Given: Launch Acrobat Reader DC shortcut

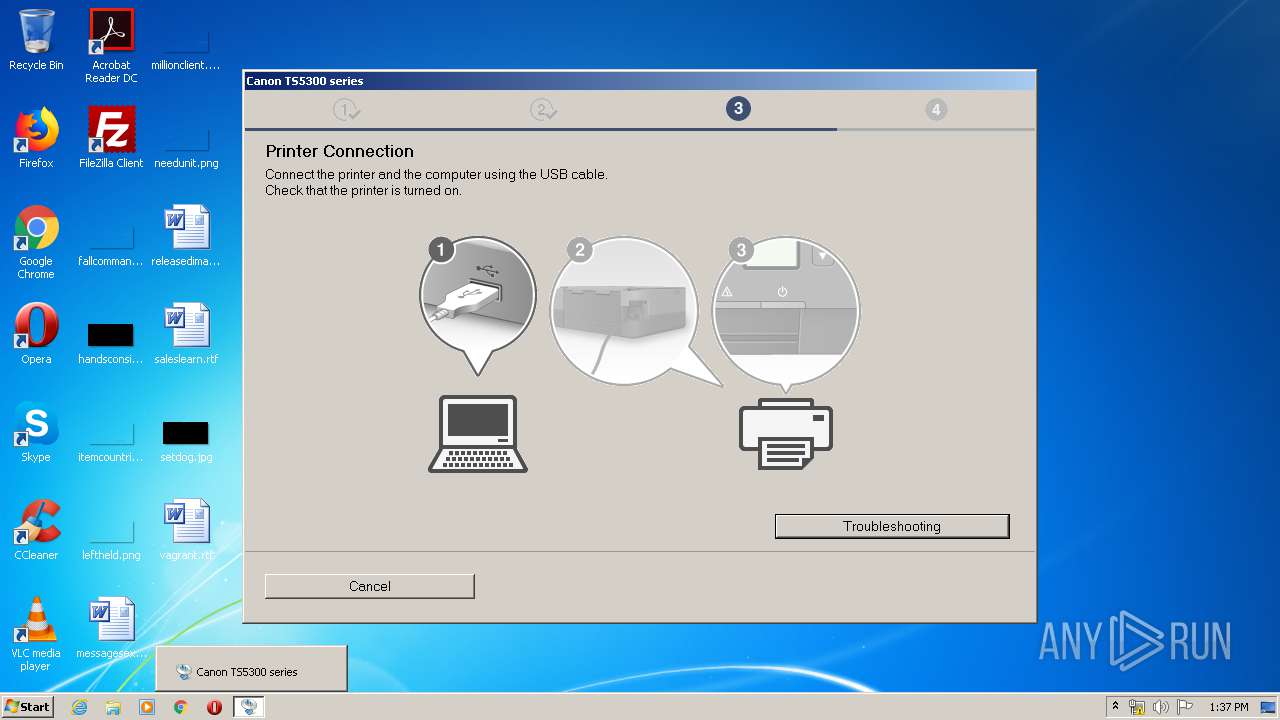Looking at the screenshot, I should click(111, 46).
